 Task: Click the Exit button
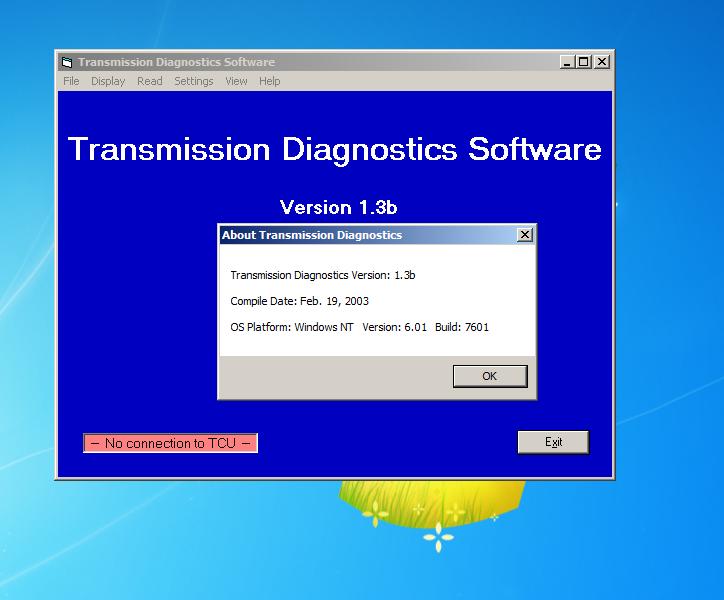[x=553, y=442]
